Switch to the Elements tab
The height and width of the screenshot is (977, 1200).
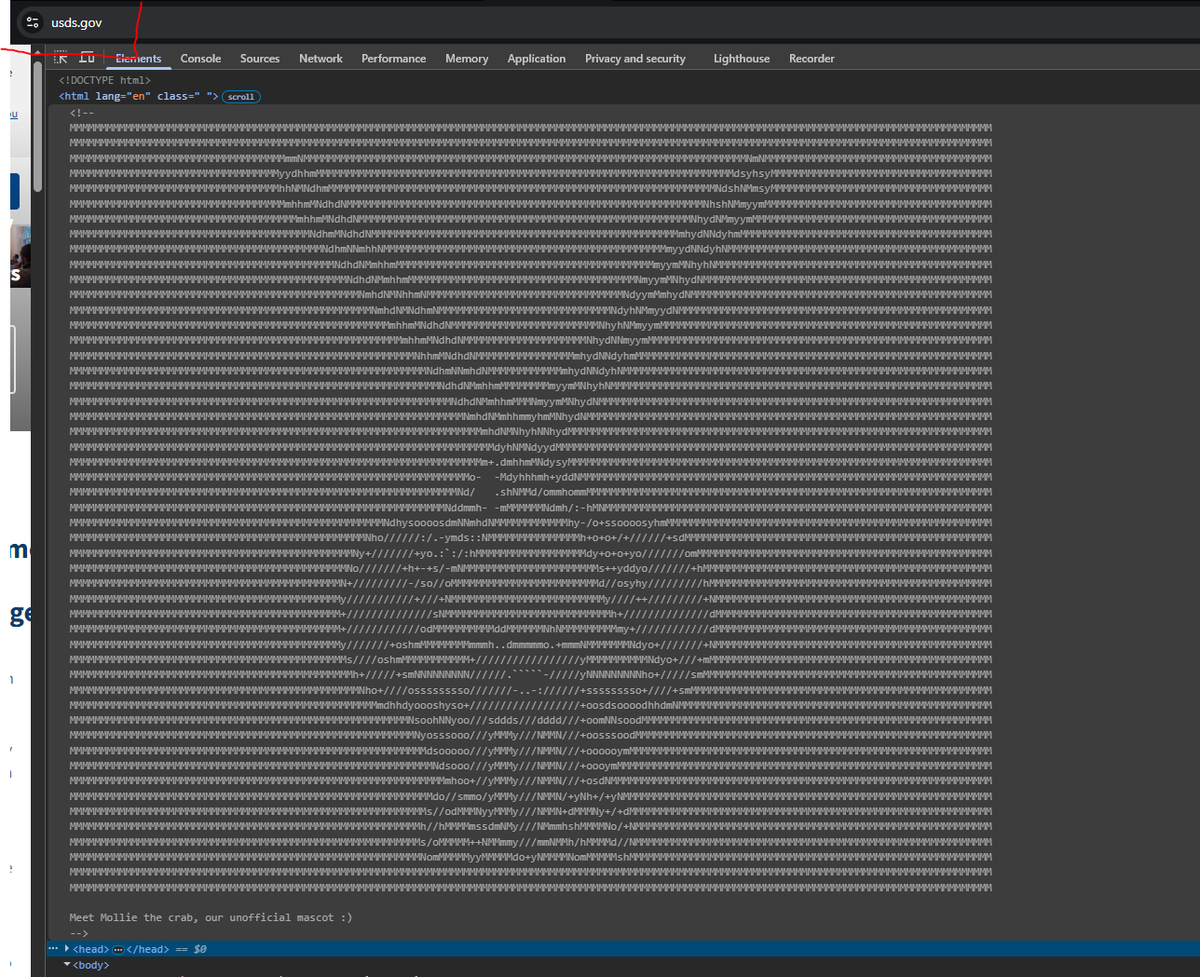138,59
